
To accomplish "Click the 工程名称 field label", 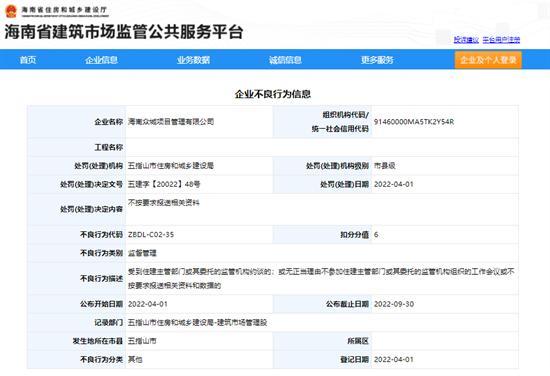I will pos(108,147).
